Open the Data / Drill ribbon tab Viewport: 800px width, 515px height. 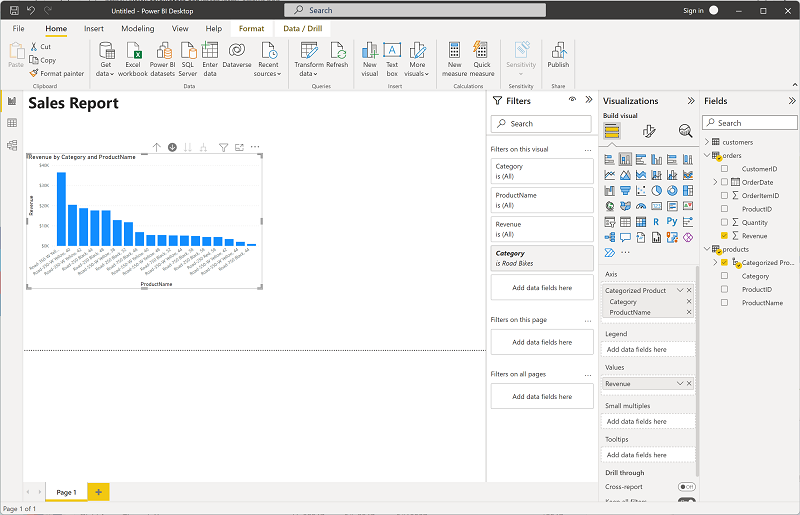click(x=303, y=29)
